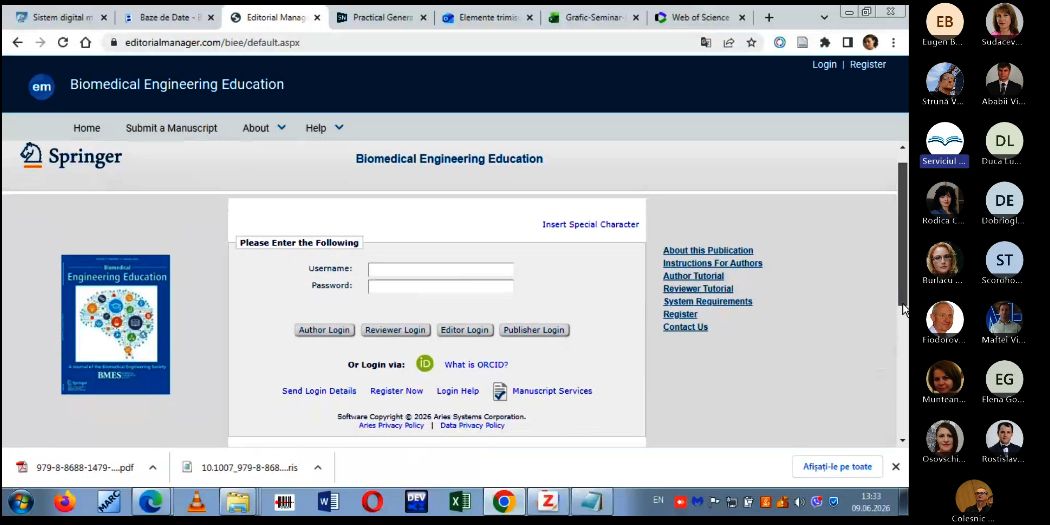
Task: Open the tab search chevron in Chrome
Action: coord(824,17)
